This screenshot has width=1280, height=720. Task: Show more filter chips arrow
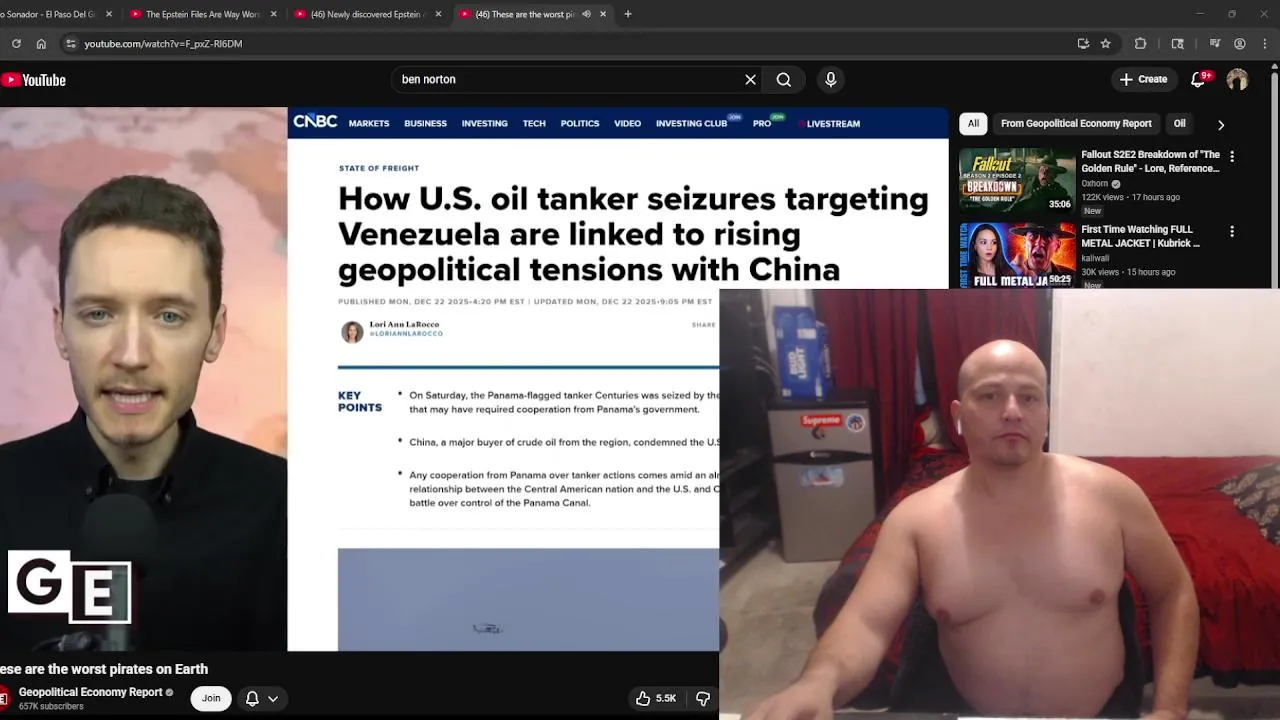1221,124
